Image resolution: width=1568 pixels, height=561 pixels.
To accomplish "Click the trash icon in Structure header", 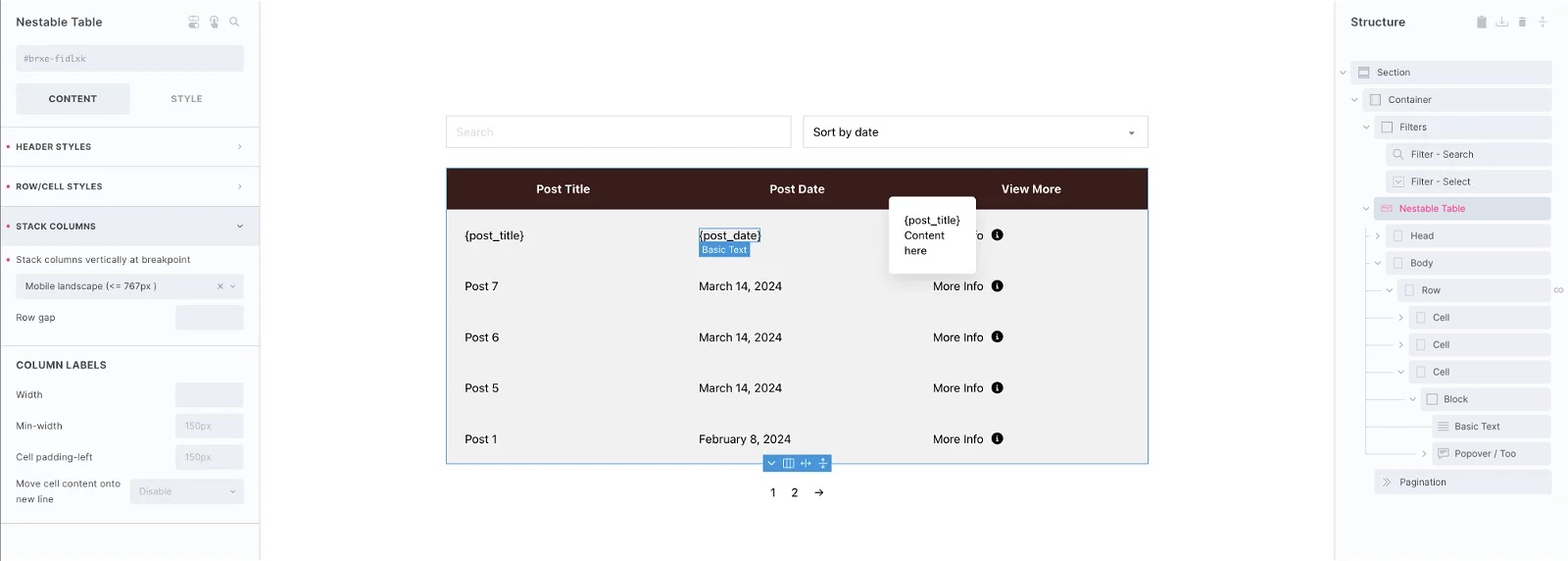I will (x=1522, y=22).
